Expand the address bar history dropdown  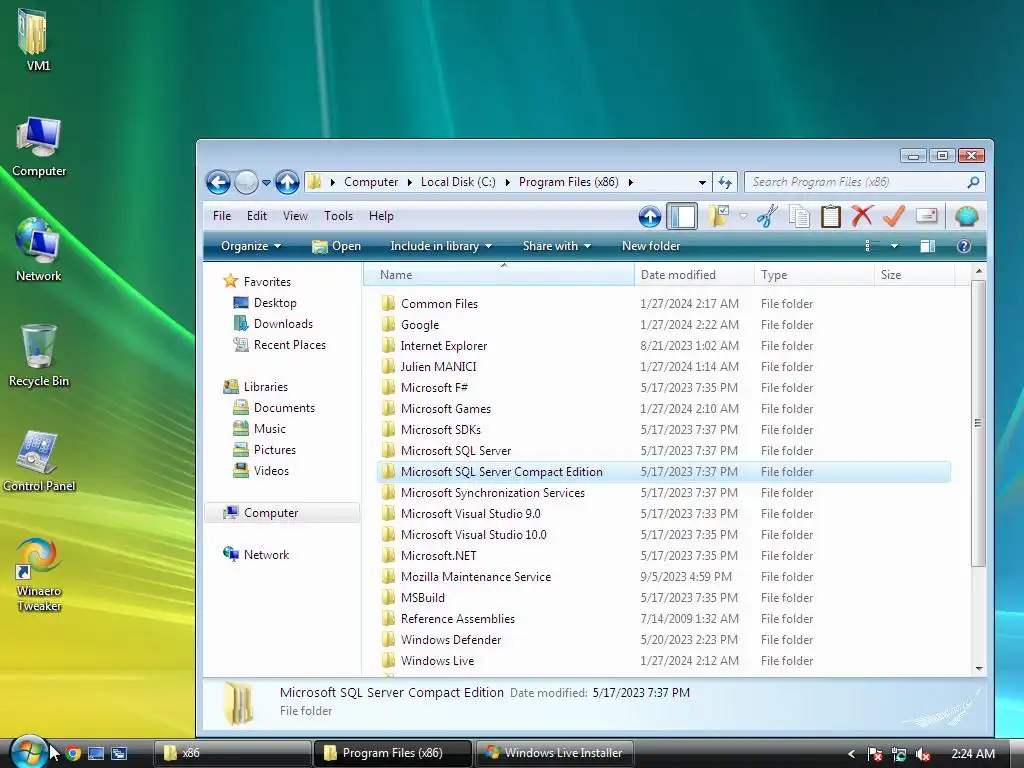click(x=702, y=182)
